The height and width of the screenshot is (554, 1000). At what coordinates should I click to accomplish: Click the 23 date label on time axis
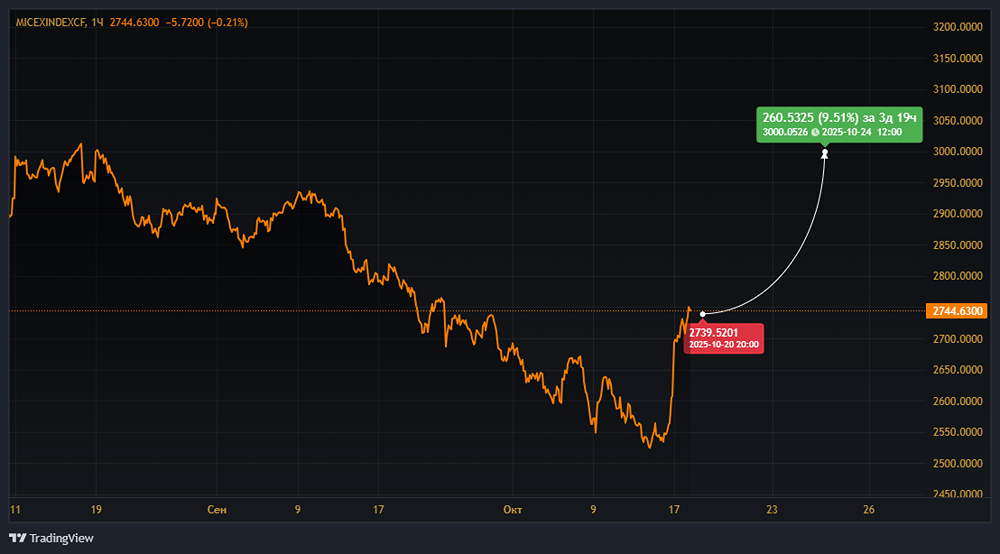[772, 510]
